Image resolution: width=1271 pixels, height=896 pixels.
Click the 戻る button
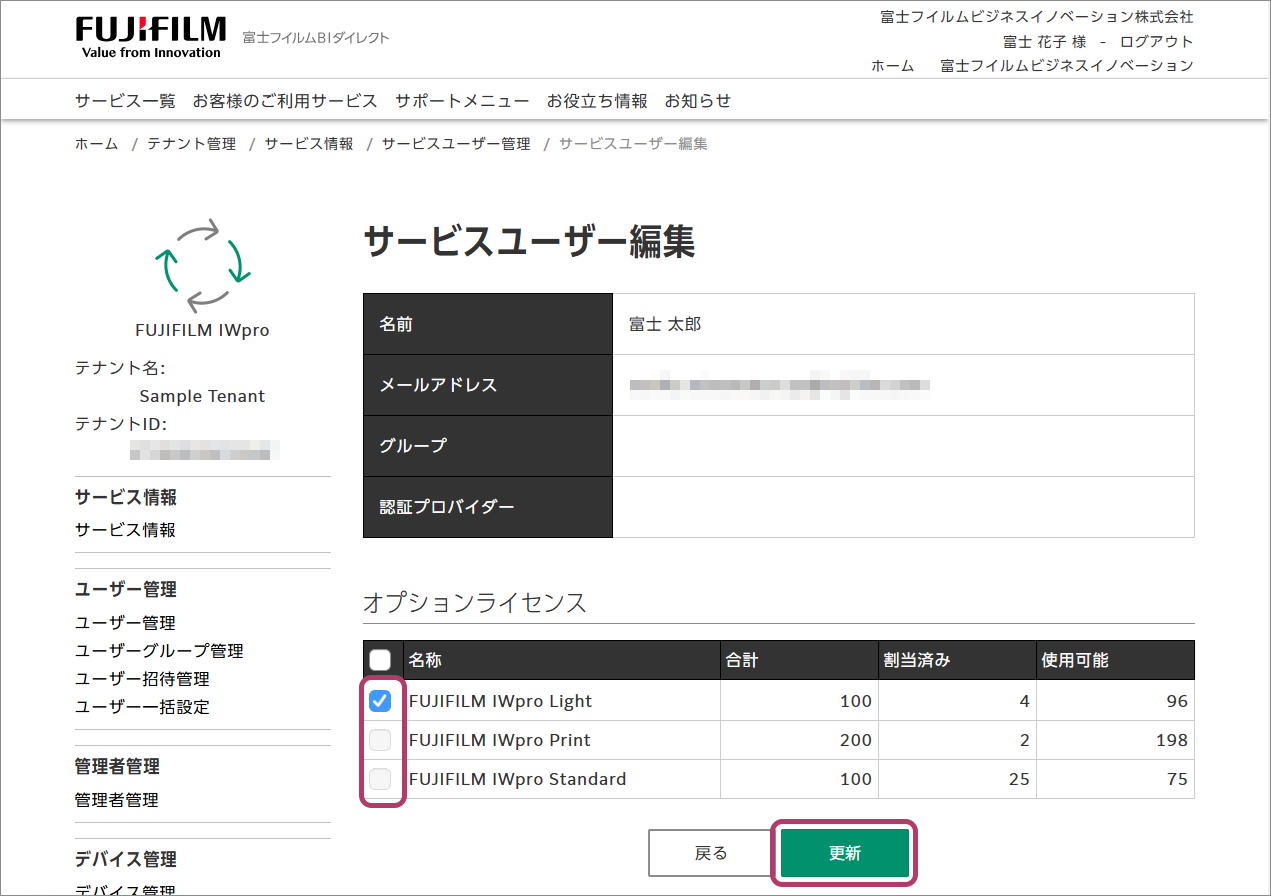tap(711, 853)
